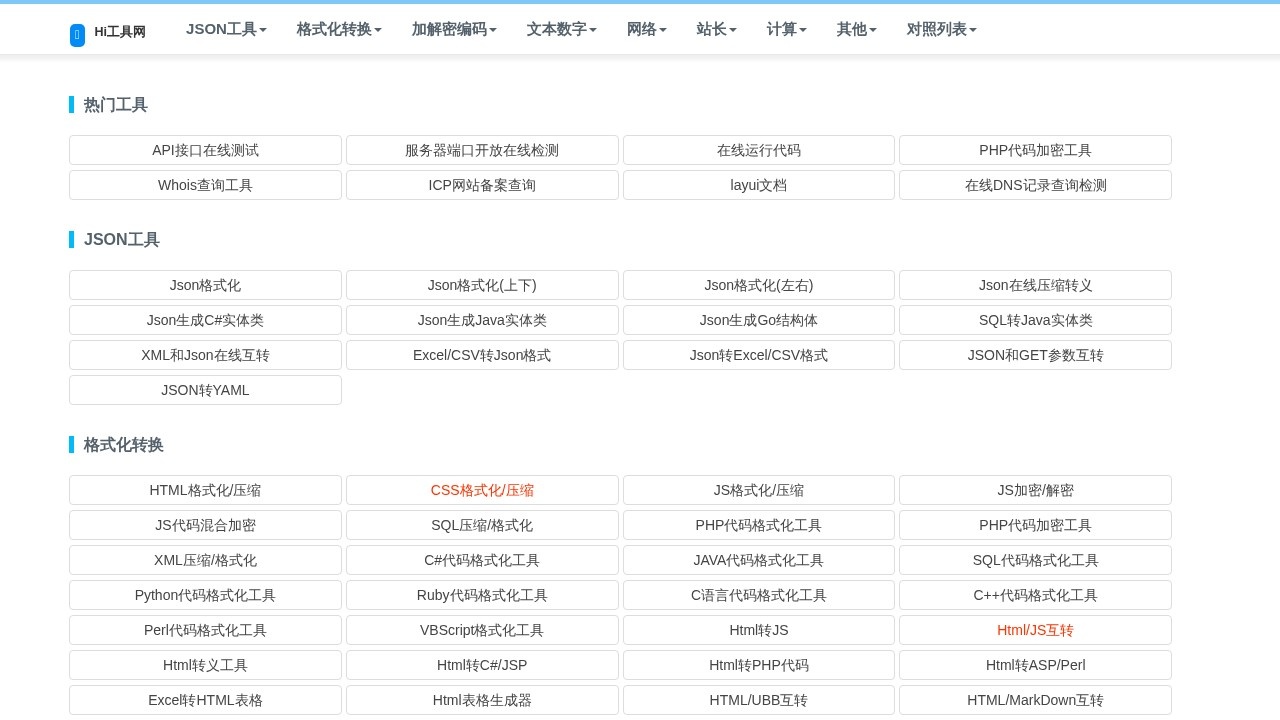The height and width of the screenshot is (720, 1280).
Task: Select JSON转YAML converter
Action: tap(205, 390)
